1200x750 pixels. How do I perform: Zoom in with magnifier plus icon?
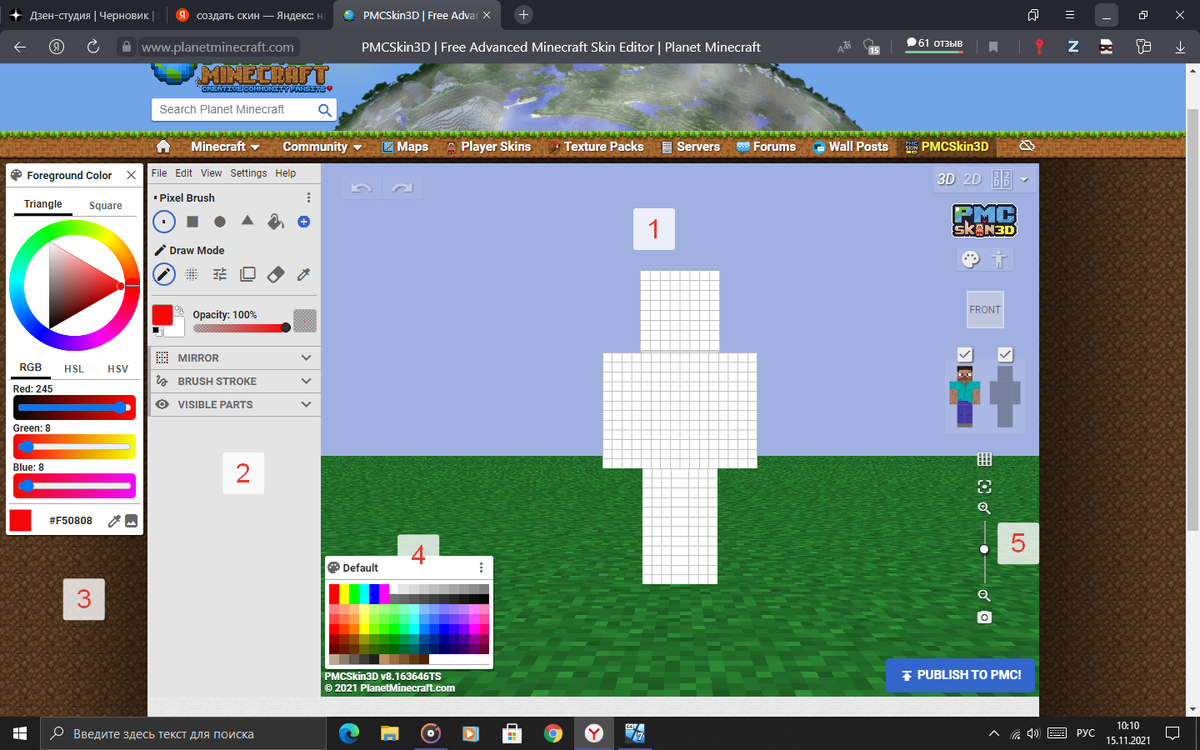coord(984,508)
